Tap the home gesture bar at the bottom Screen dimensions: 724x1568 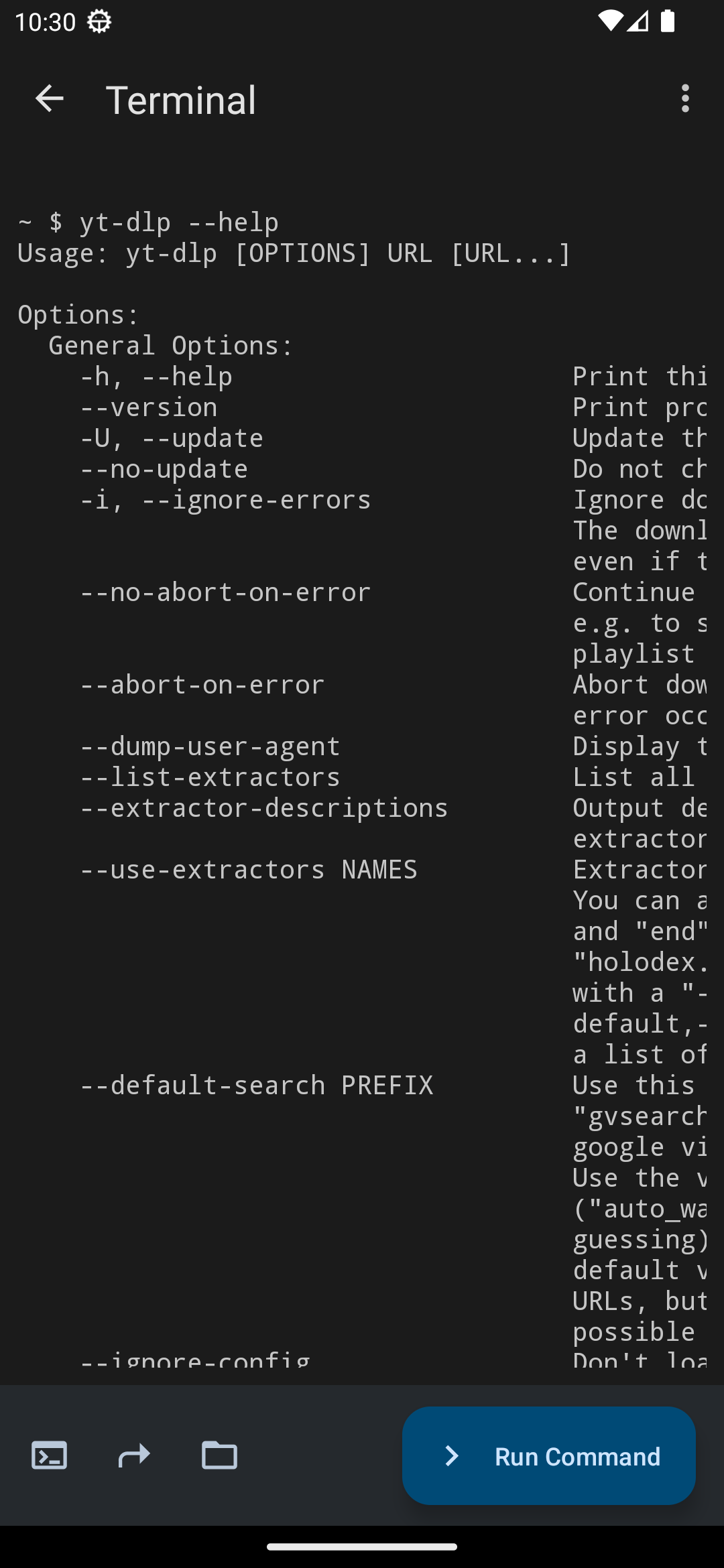362,1547
